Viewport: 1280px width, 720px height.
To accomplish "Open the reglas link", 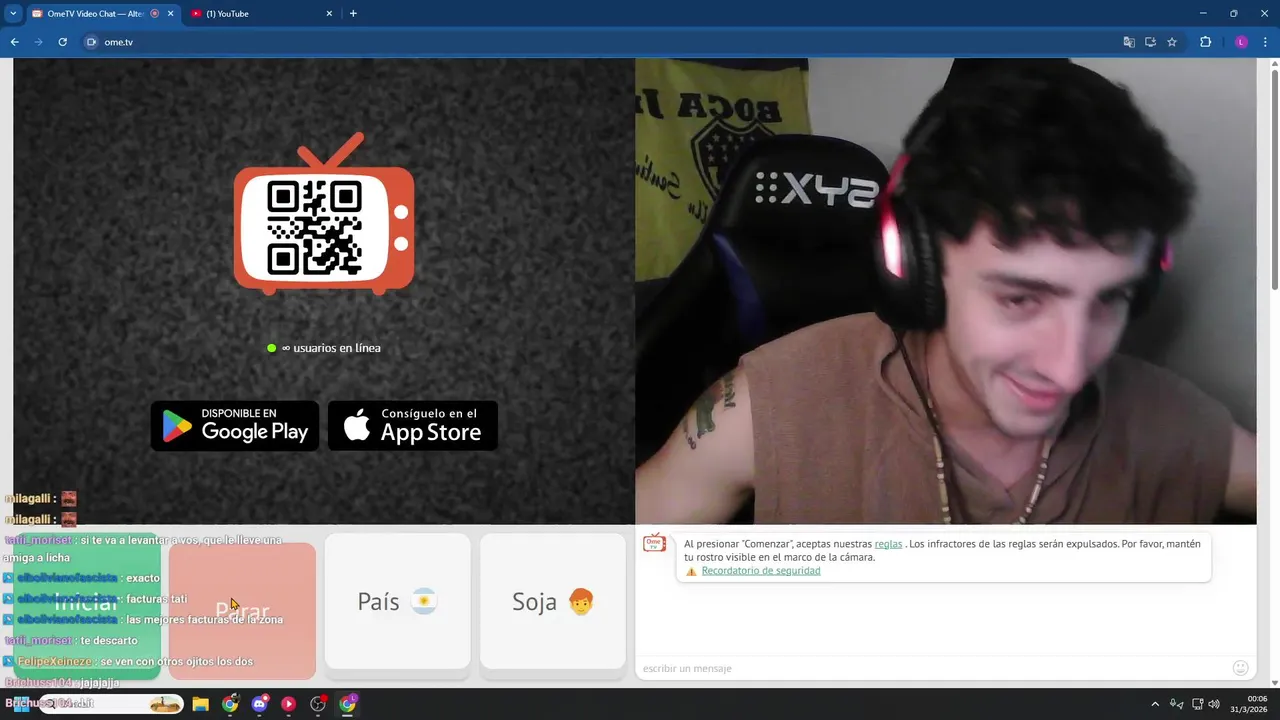I will point(888,544).
